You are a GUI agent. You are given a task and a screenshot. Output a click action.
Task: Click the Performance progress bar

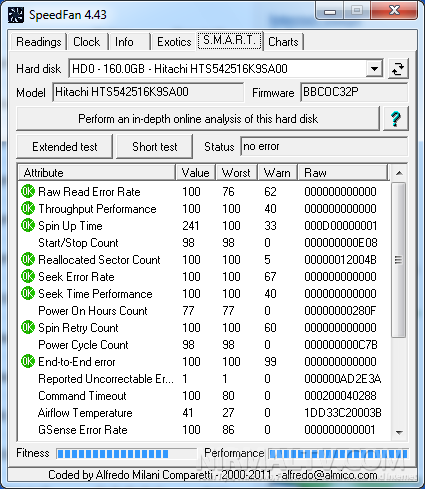click(338, 454)
